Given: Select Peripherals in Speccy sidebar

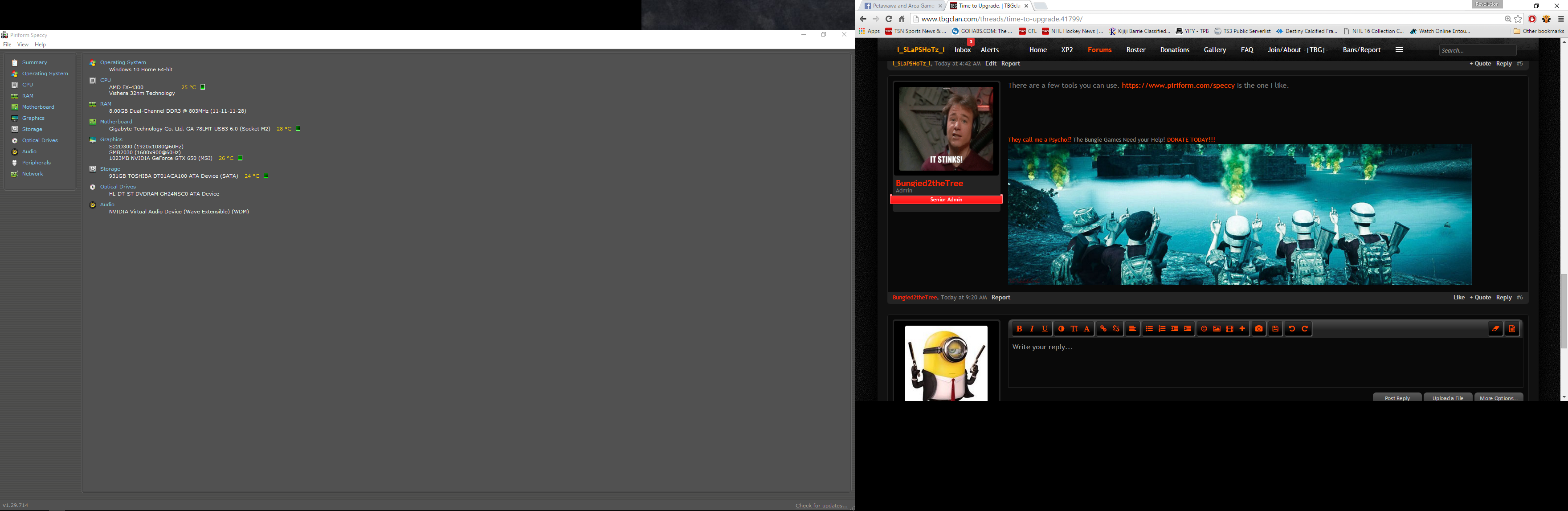Looking at the screenshot, I should click(x=37, y=163).
